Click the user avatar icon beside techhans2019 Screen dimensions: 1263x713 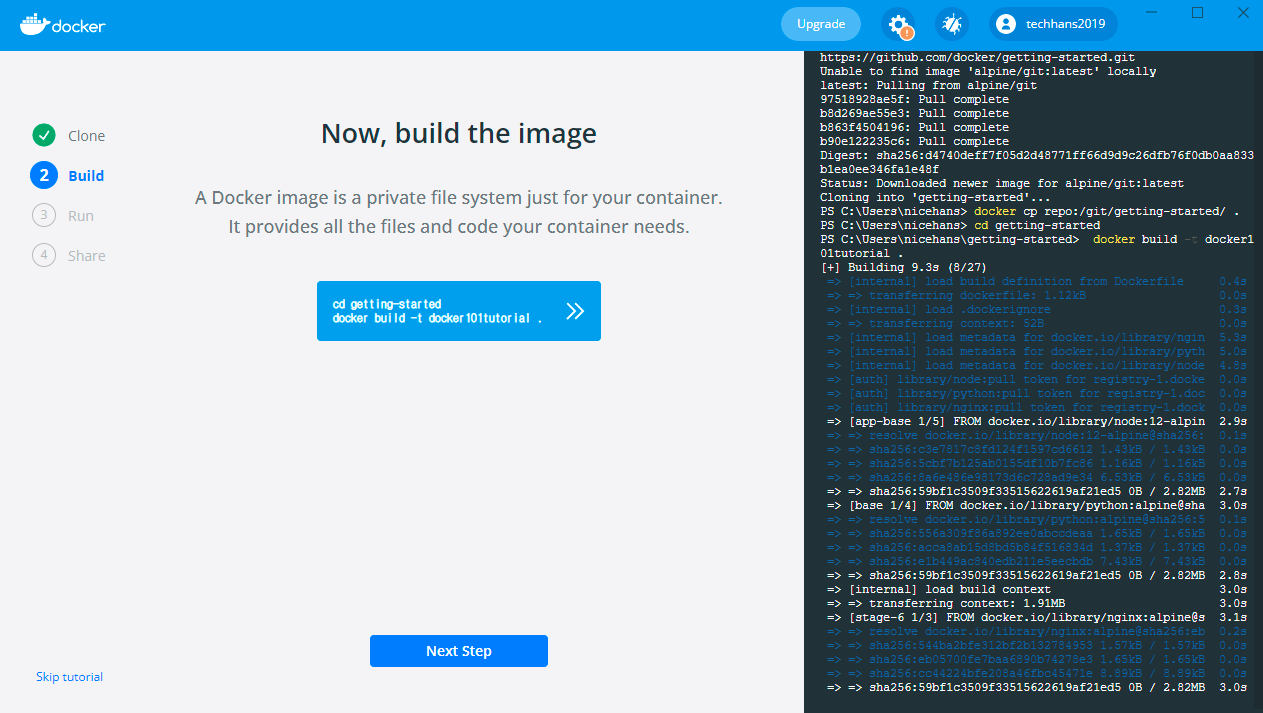tap(1006, 24)
